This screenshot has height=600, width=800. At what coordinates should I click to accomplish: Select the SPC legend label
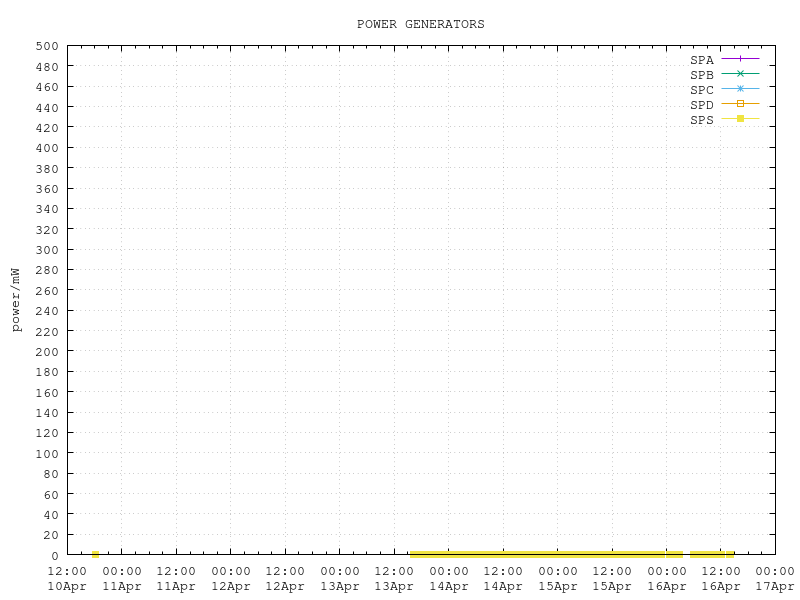pos(702,90)
